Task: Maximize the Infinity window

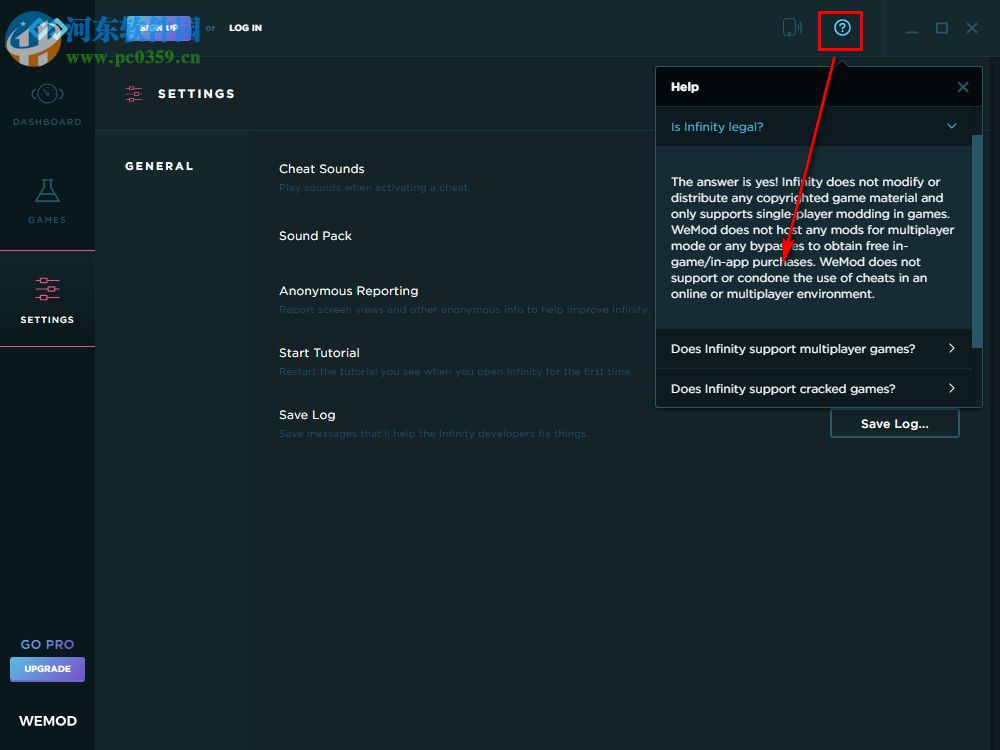Action: tap(942, 28)
